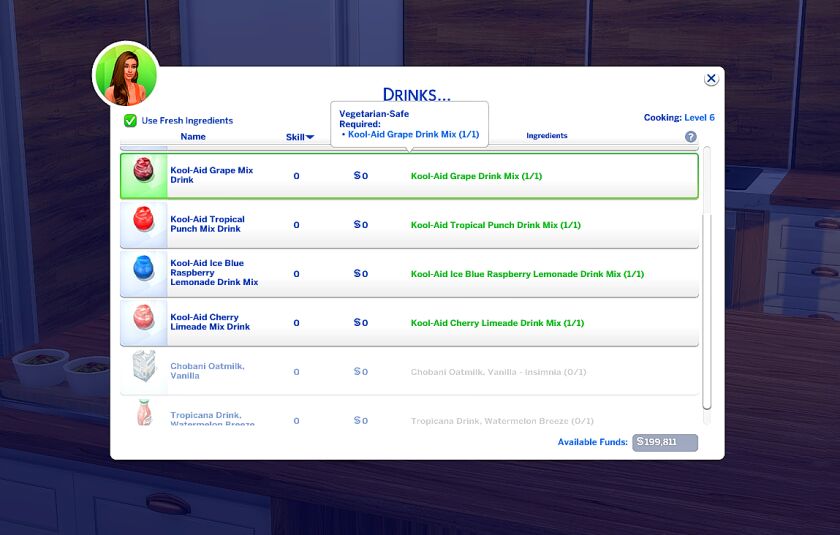Click Ice Blue Raspberry Lemonade Drink Mix ingredient
This screenshot has height=535, width=840.
pos(527,274)
